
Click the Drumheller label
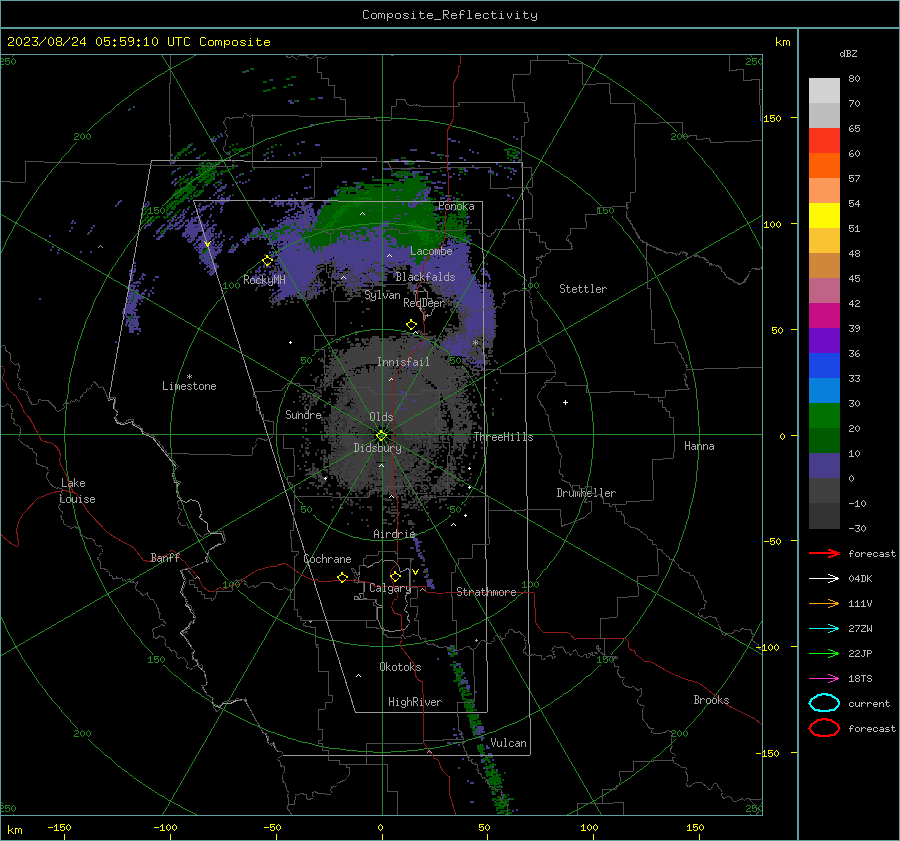586,493
